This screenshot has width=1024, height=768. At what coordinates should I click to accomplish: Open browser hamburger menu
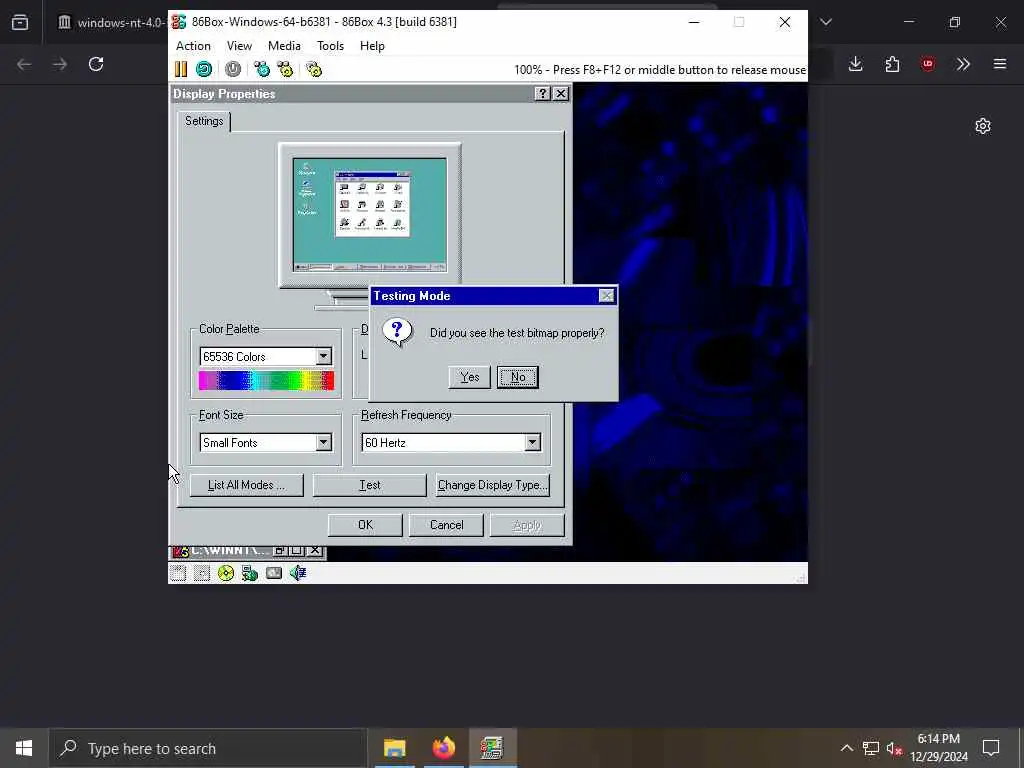click(x=1000, y=64)
